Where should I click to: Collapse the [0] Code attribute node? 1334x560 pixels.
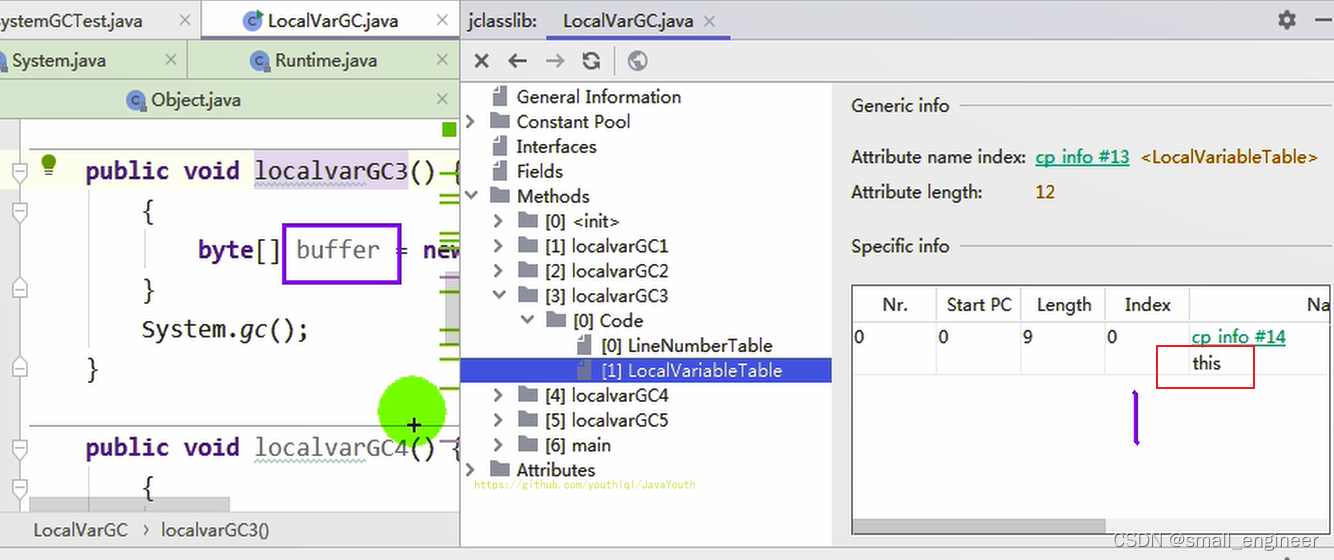(527, 321)
